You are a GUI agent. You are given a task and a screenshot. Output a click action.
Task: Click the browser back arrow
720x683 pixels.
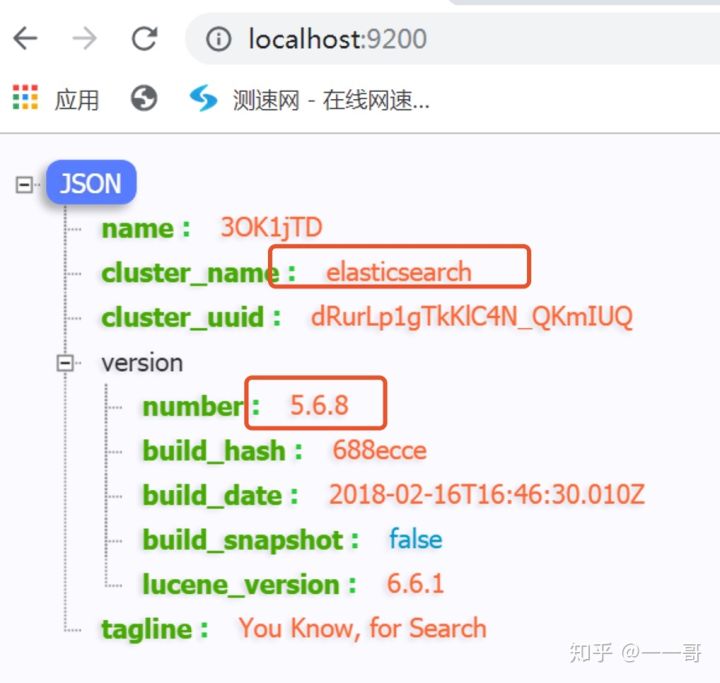click(25, 39)
